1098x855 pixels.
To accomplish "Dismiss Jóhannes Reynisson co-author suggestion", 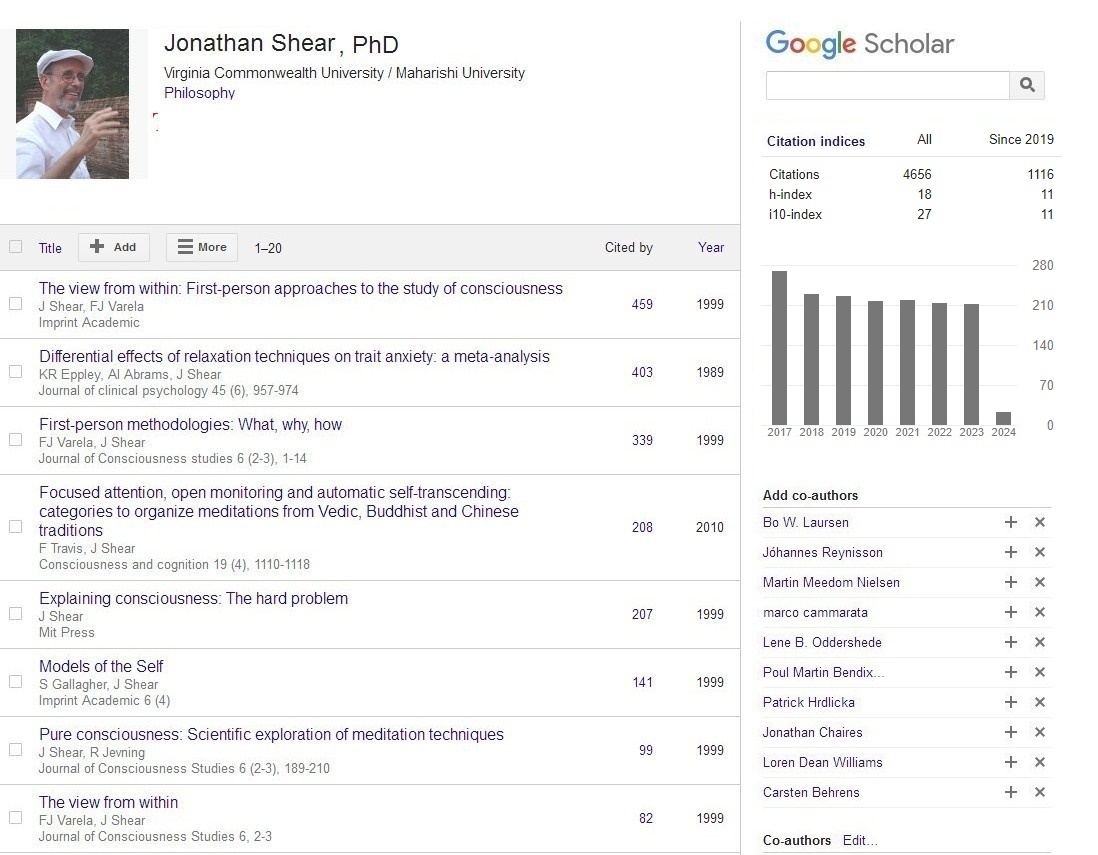I will coord(1039,552).
